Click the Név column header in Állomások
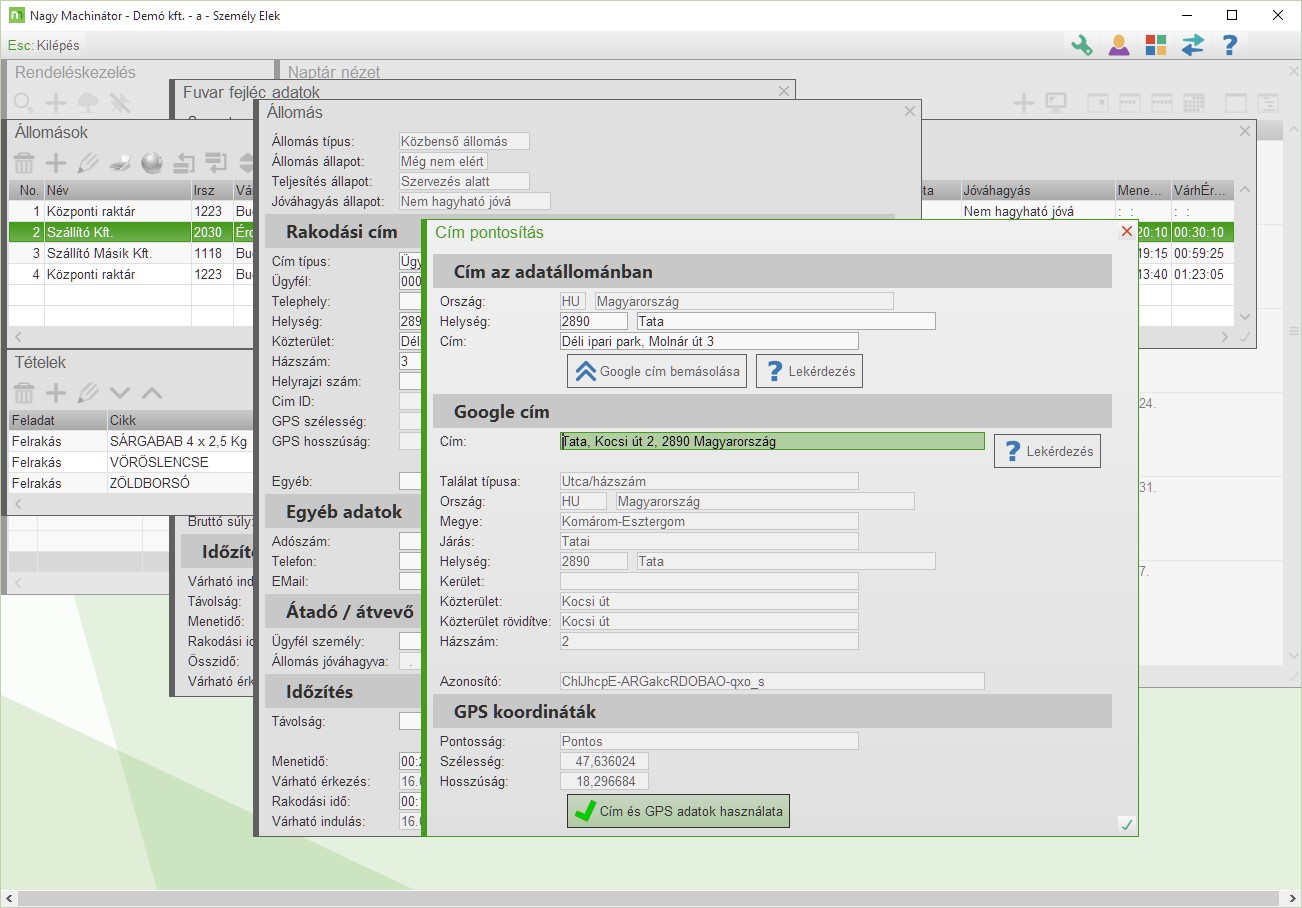Screen dimensions: 1302x908 pyautogui.click(x=116, y=190)
